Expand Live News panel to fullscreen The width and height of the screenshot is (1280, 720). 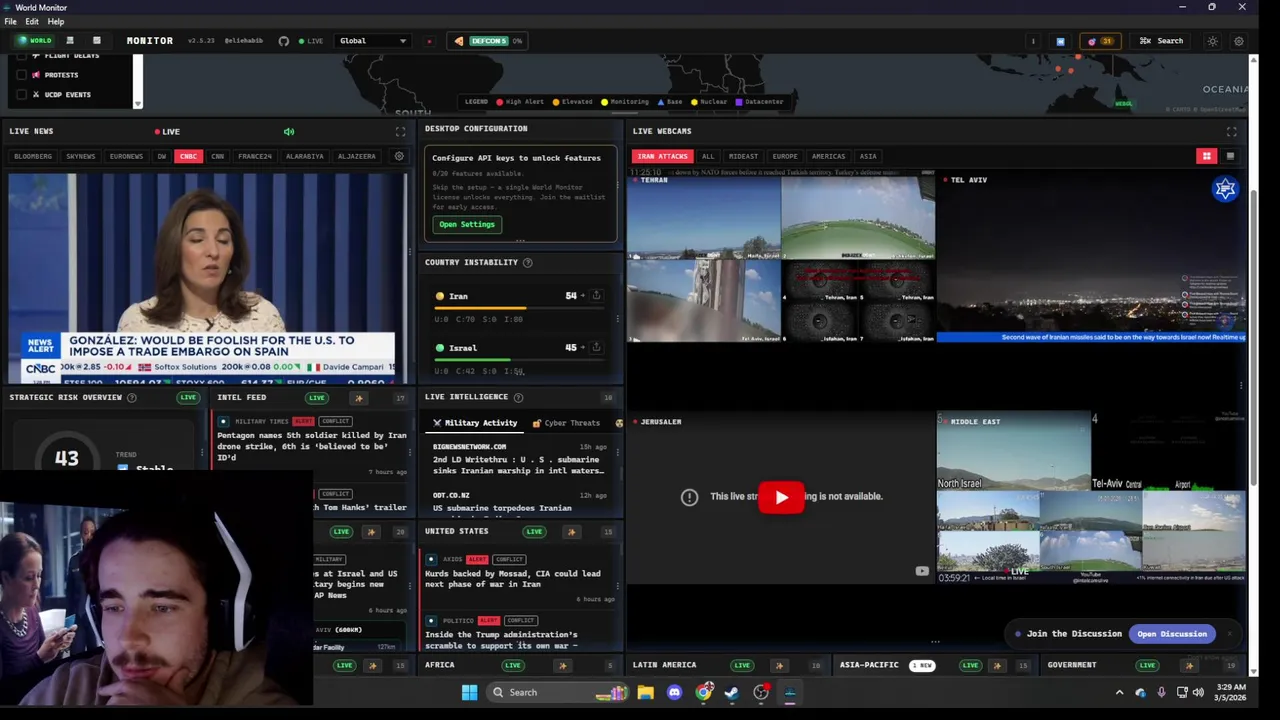[400, 131]
